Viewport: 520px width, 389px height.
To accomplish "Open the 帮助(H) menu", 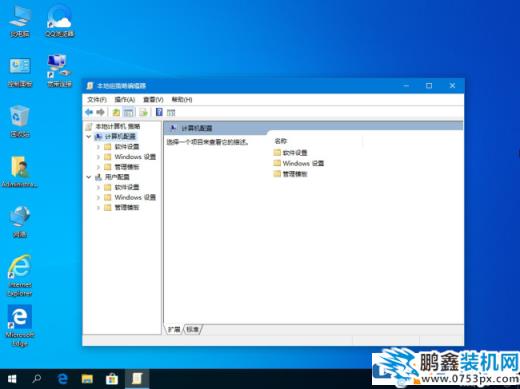I will [182, 99].
